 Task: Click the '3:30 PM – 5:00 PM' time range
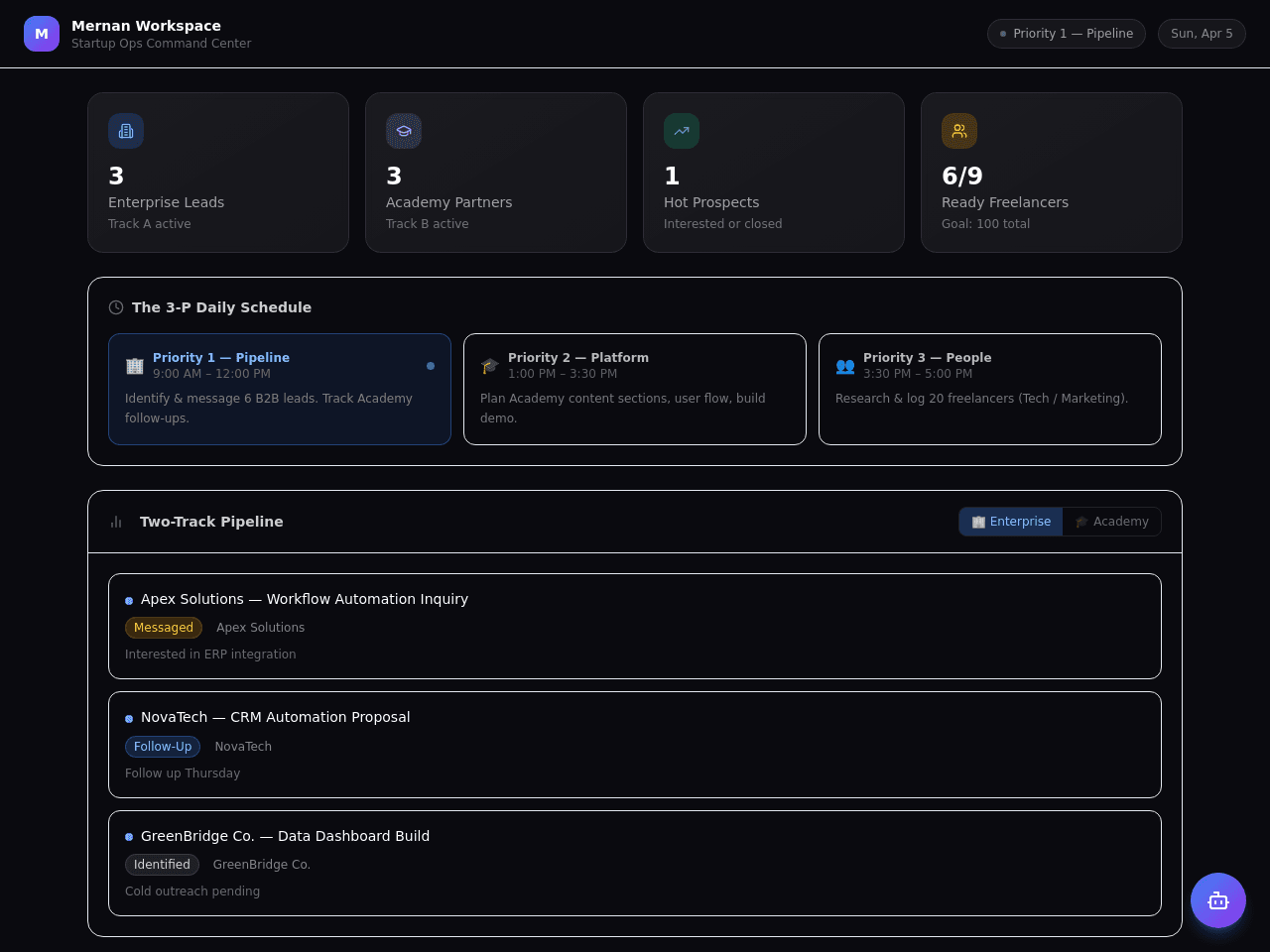[x=918, y=374]
